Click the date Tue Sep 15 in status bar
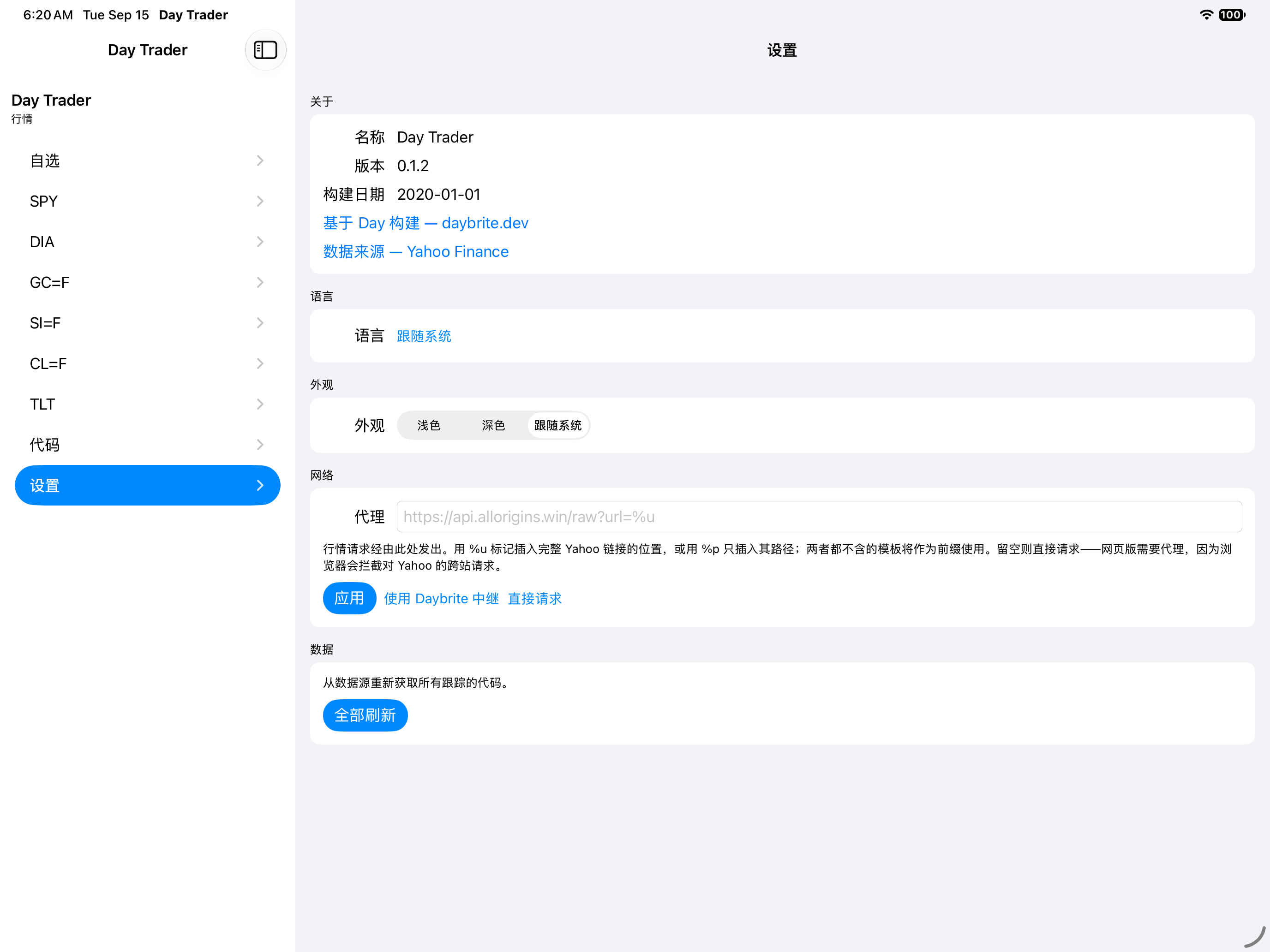The height and width of the screenshot is (952, 1270). [x=116, y=15]
